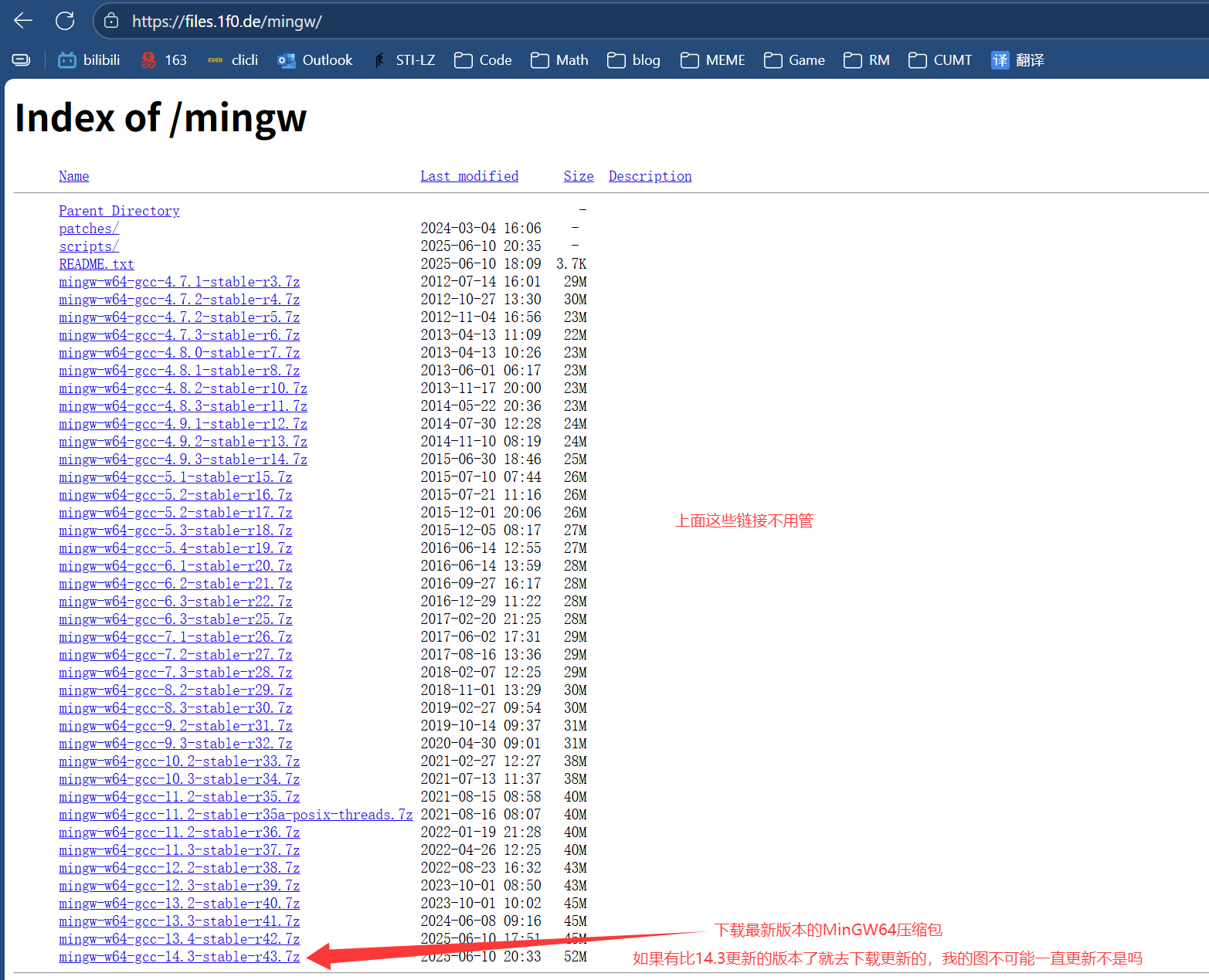Open the README.txt file

(97, 264)
